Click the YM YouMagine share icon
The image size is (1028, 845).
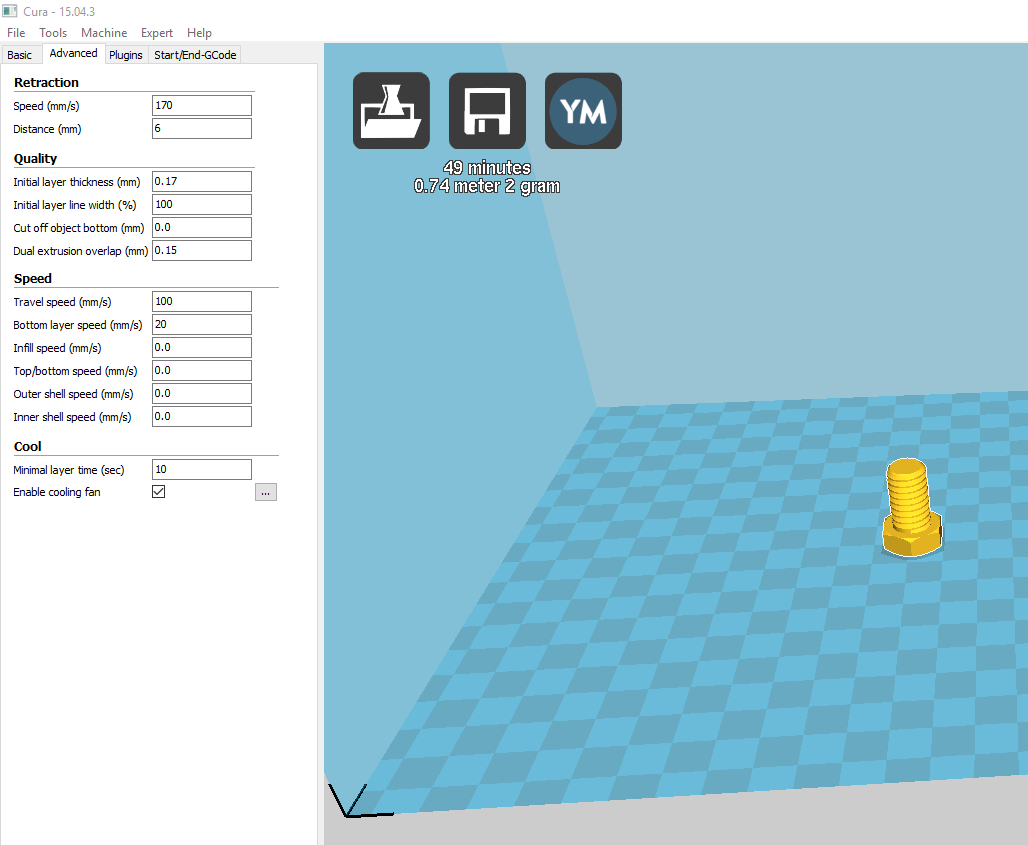(x=583, y=111)
